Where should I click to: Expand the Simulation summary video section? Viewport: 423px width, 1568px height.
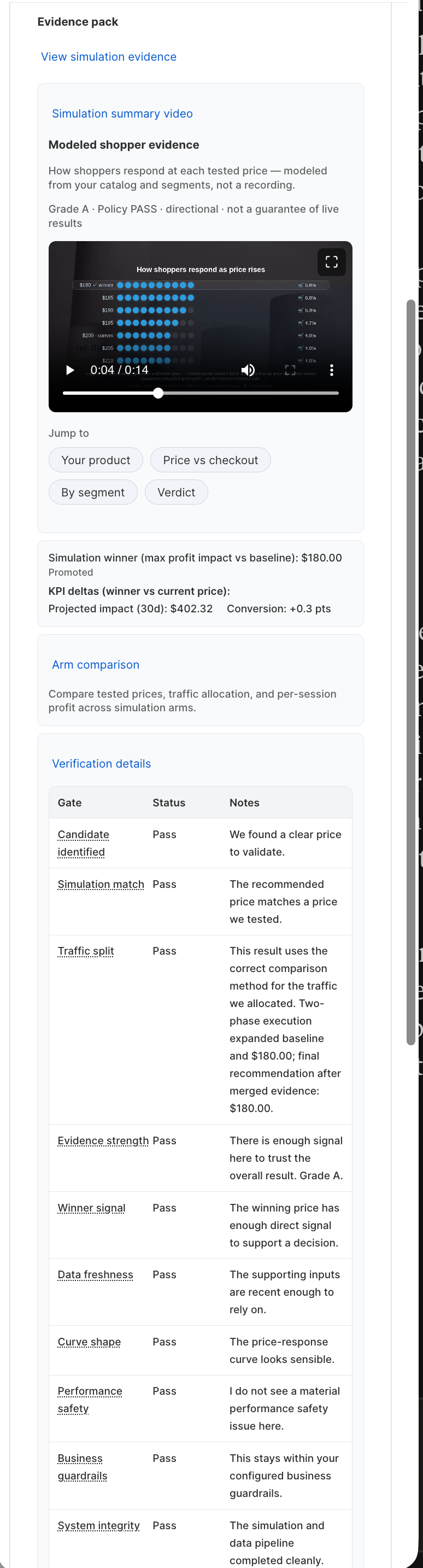pyautogui.click(x=122, y=114)
